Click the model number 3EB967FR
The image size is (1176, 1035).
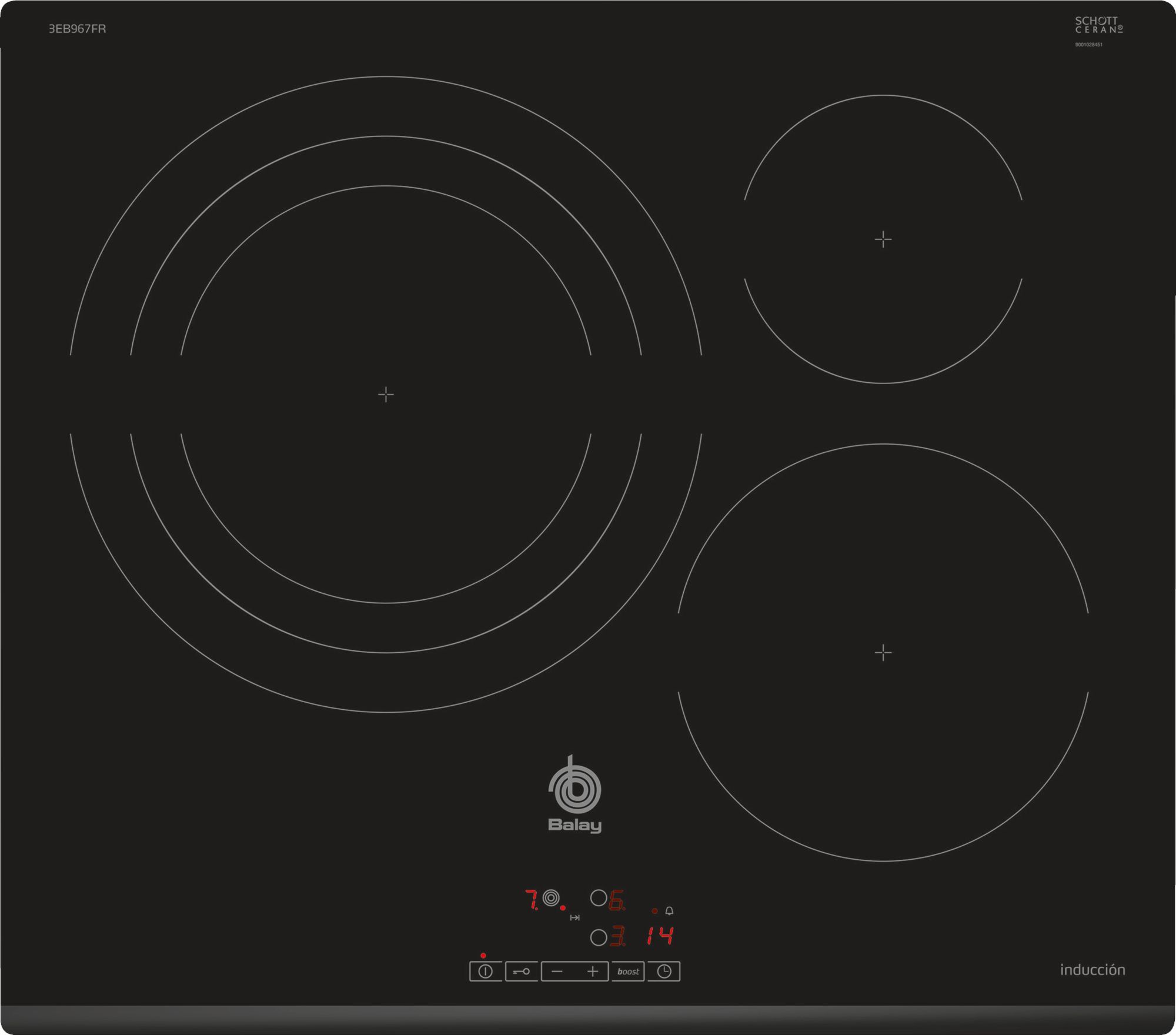tap(77, 29)
